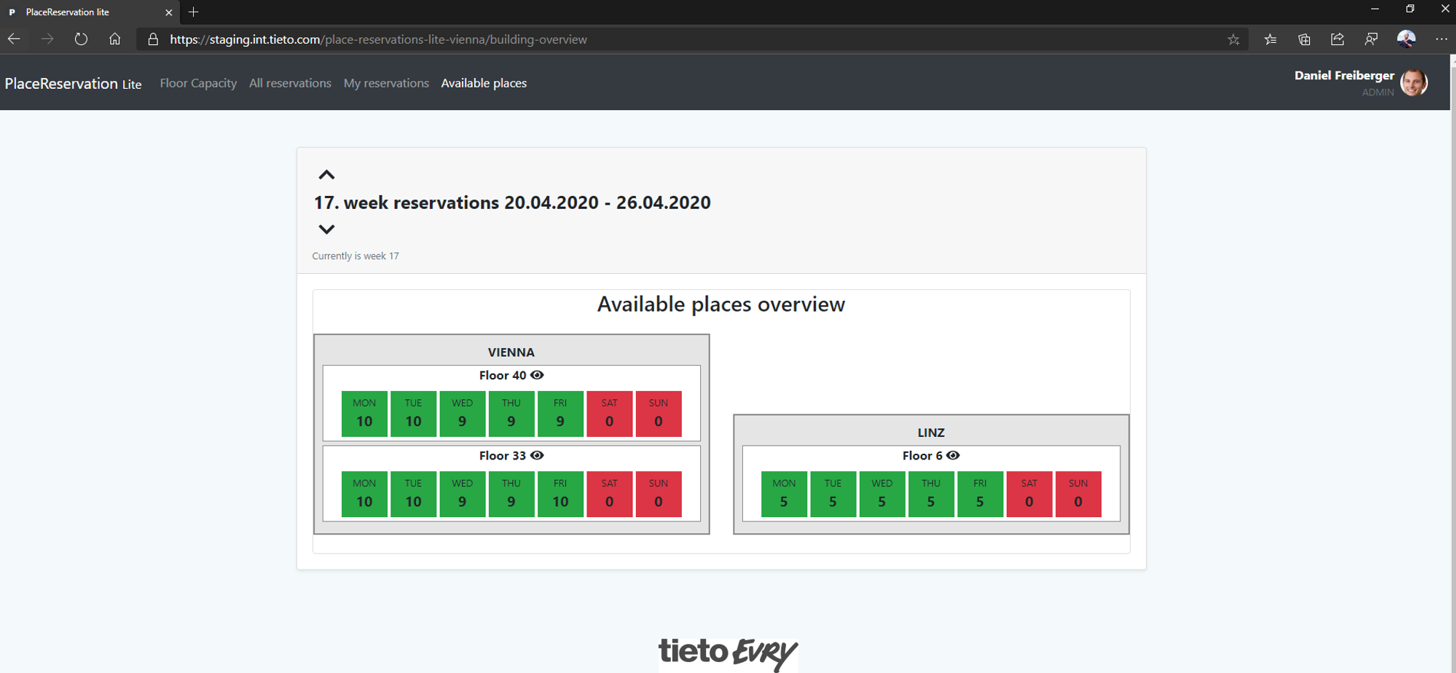Open the browser collections icon
Viewport: 1456px width, 673px height.
coord(1304,39)
